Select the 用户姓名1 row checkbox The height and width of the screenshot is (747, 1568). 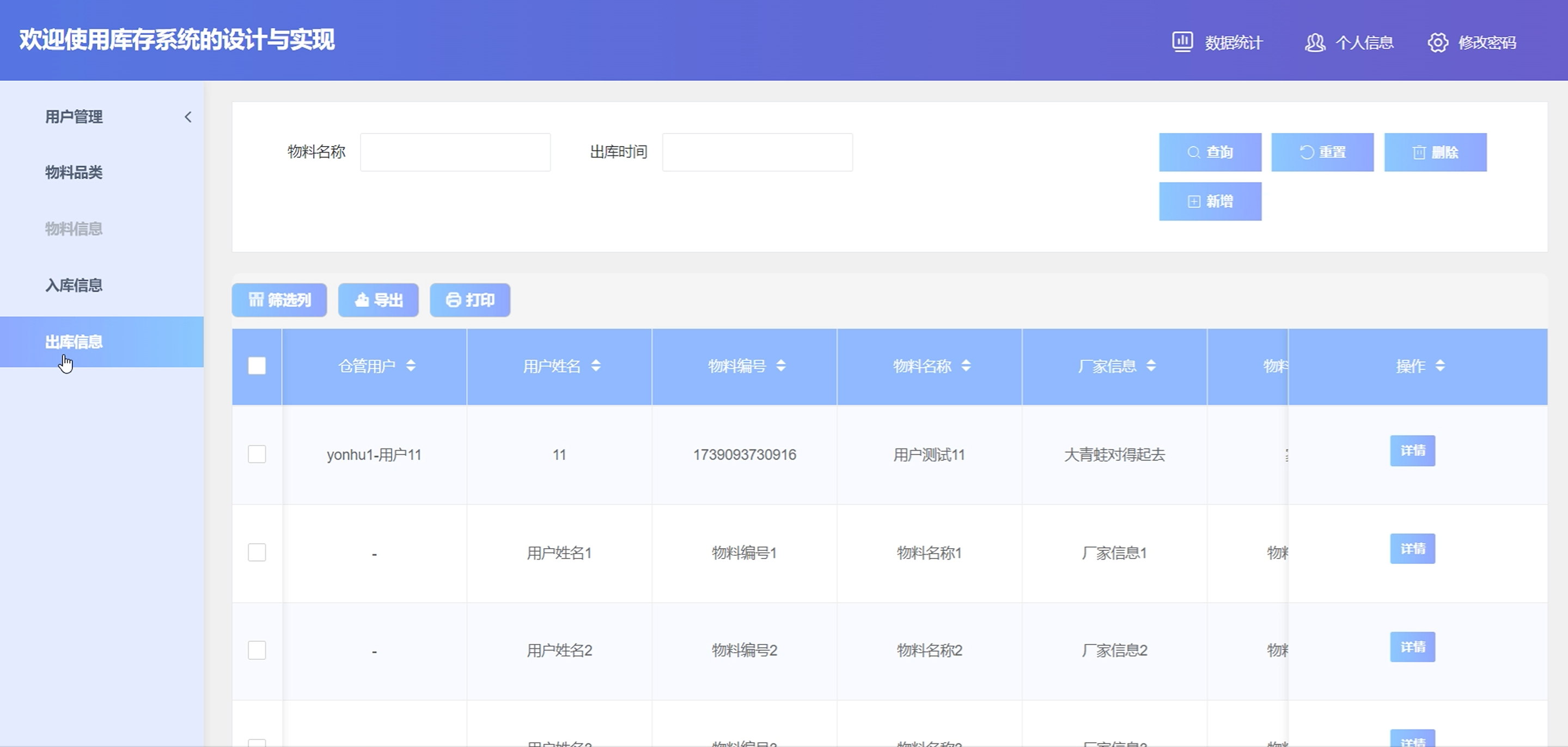pyautogui.click(x=257, y=552)
